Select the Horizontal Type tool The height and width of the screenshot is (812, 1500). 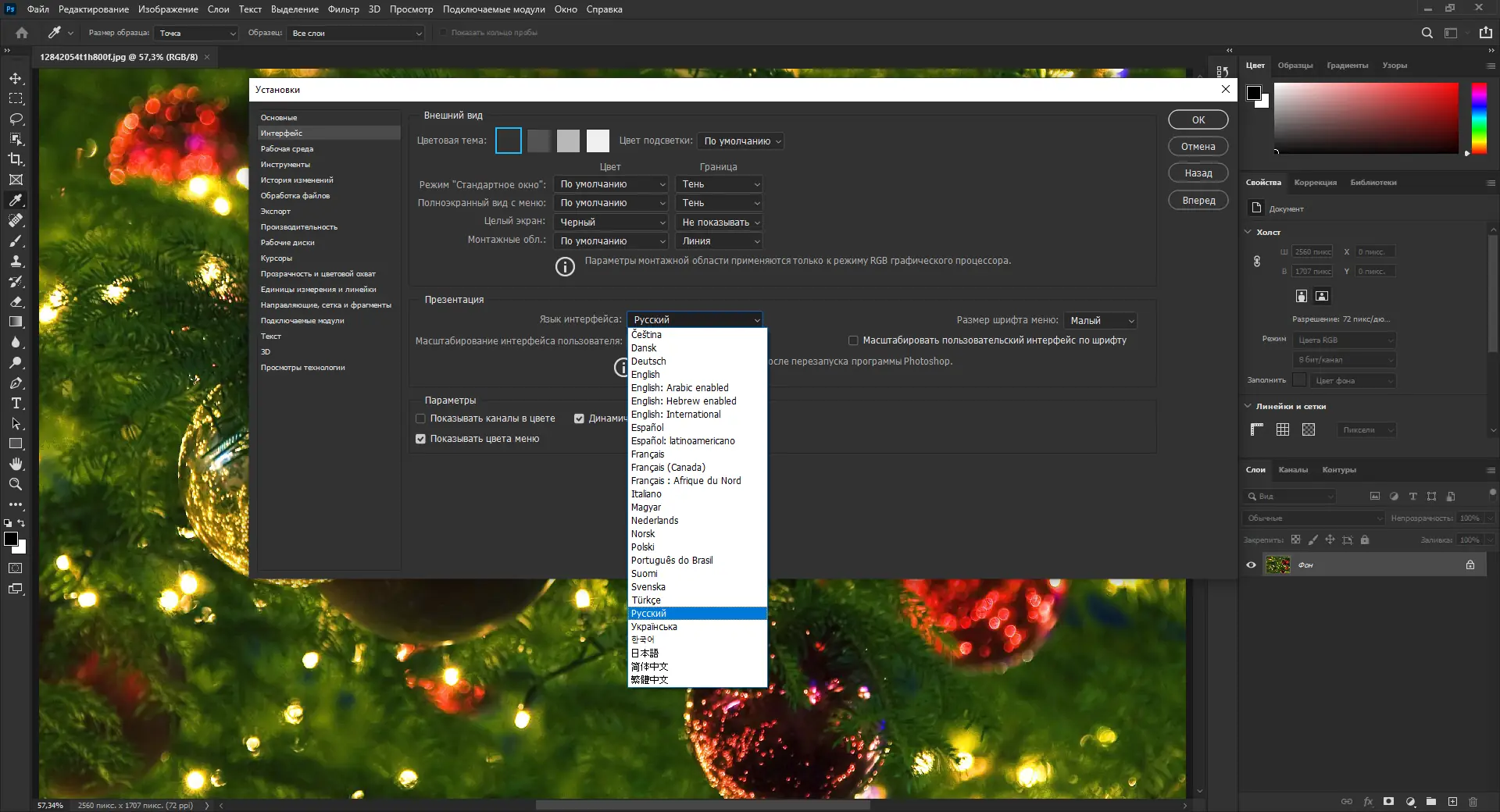click(x=16, y=404)
